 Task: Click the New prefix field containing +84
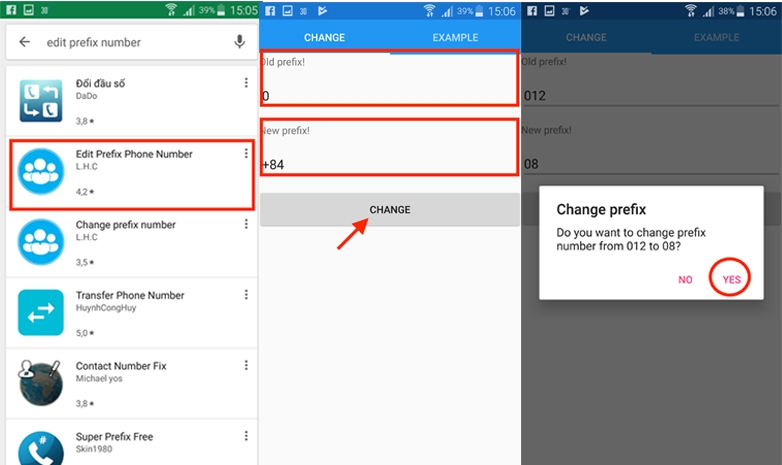[390, 163]
